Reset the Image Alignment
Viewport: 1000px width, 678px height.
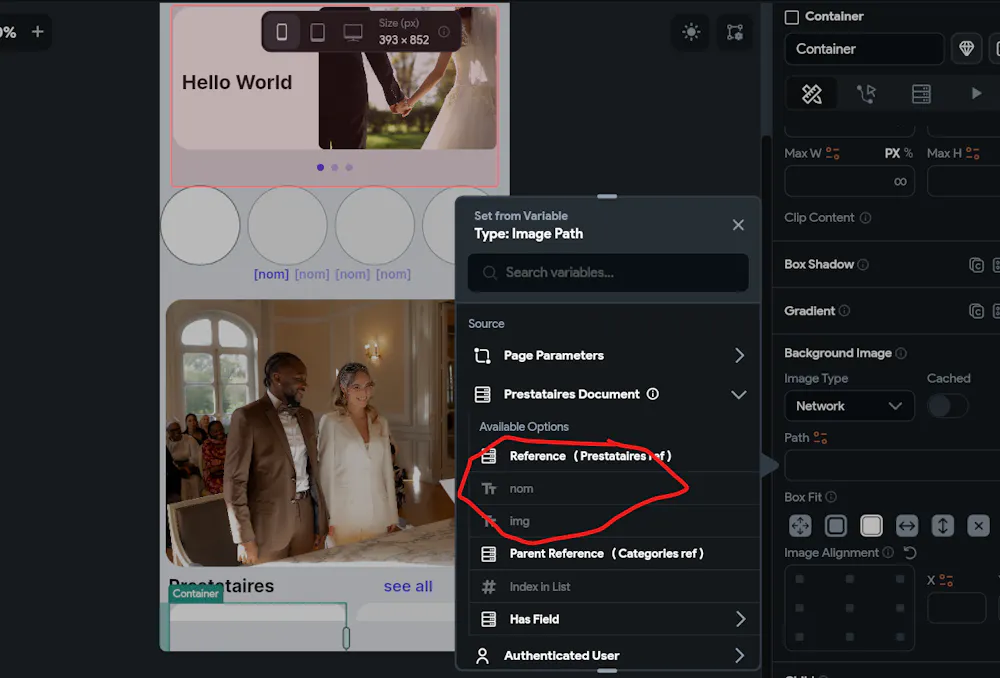pos(910,552)
